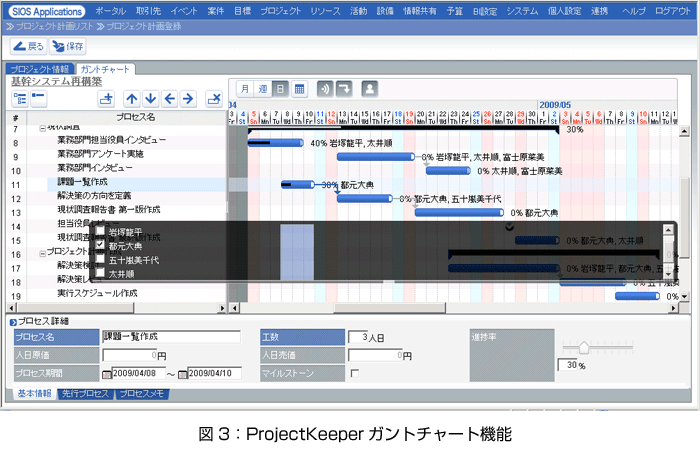Screen dimensions: 700x450
Task: Click the right arrow of the process list horizontal scrollbar
Action: click(222, 308)
